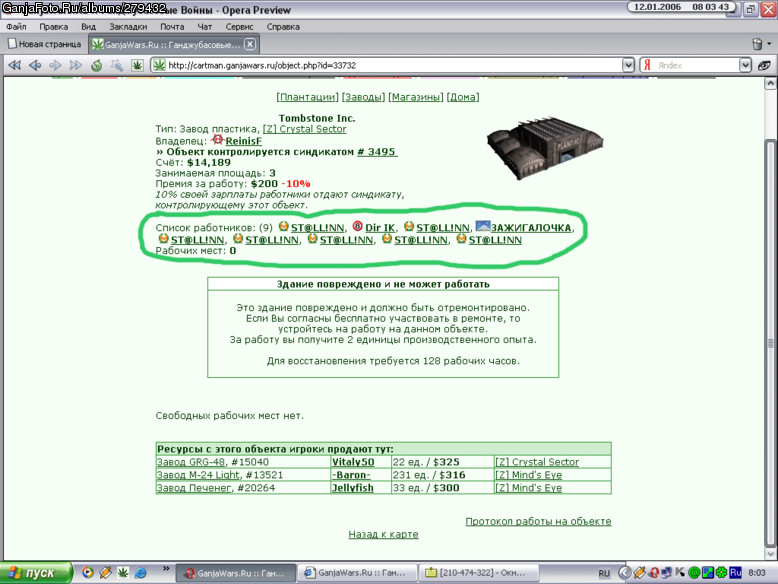The height and width of the screenshot is (584, 778).
Task: Click the red icon before Dir IK
Action: [x=357, y=226]
